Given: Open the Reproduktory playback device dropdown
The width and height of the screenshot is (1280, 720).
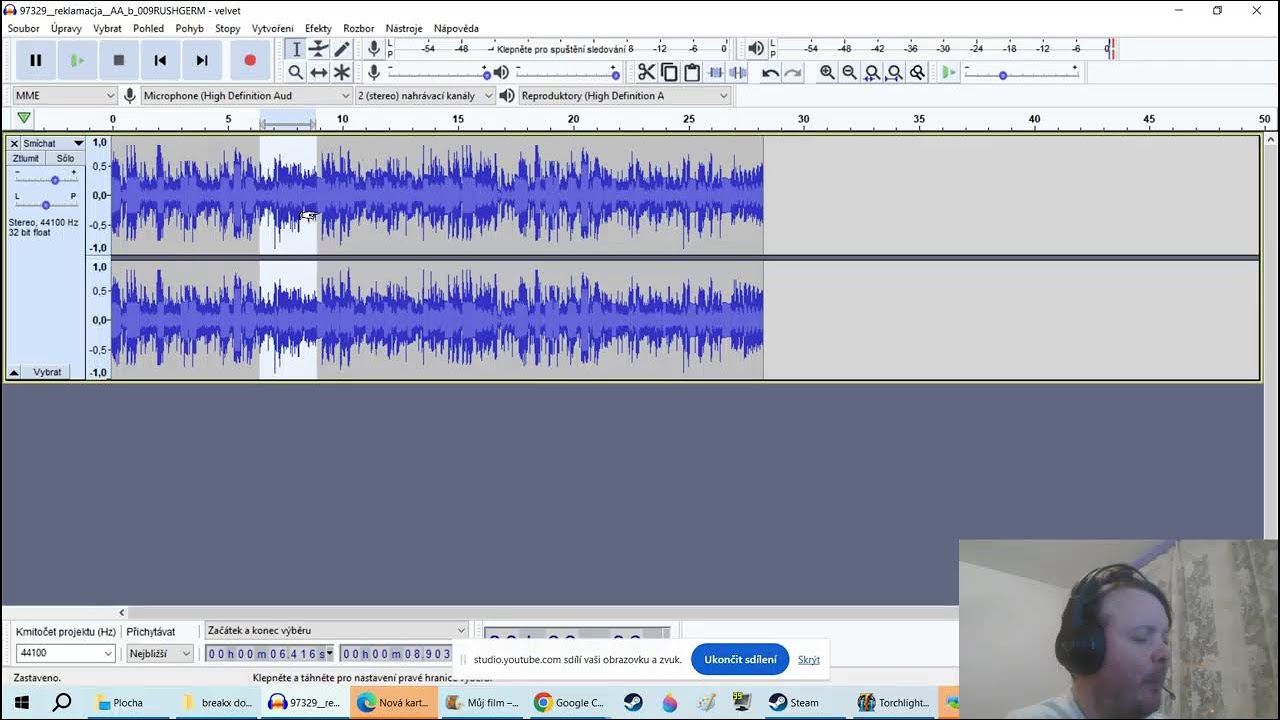Looking at the screenshot, I should pos(625,95).
